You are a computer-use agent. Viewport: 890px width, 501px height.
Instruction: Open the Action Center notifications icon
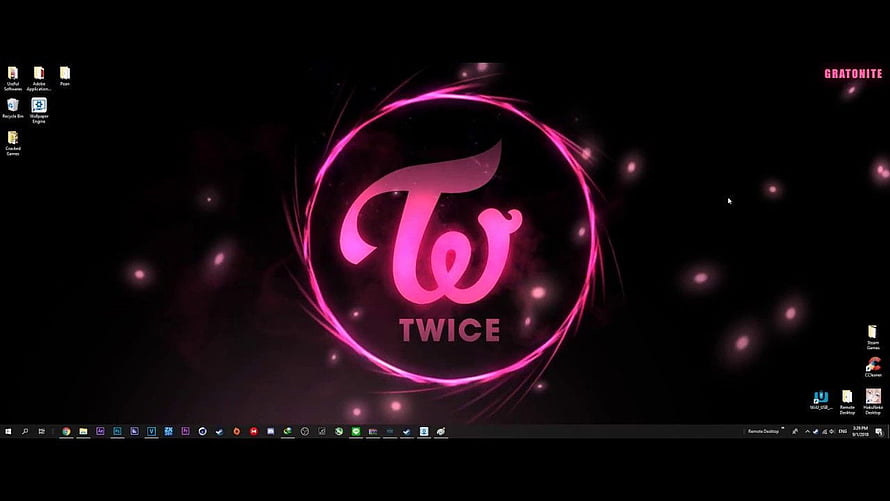879,431
